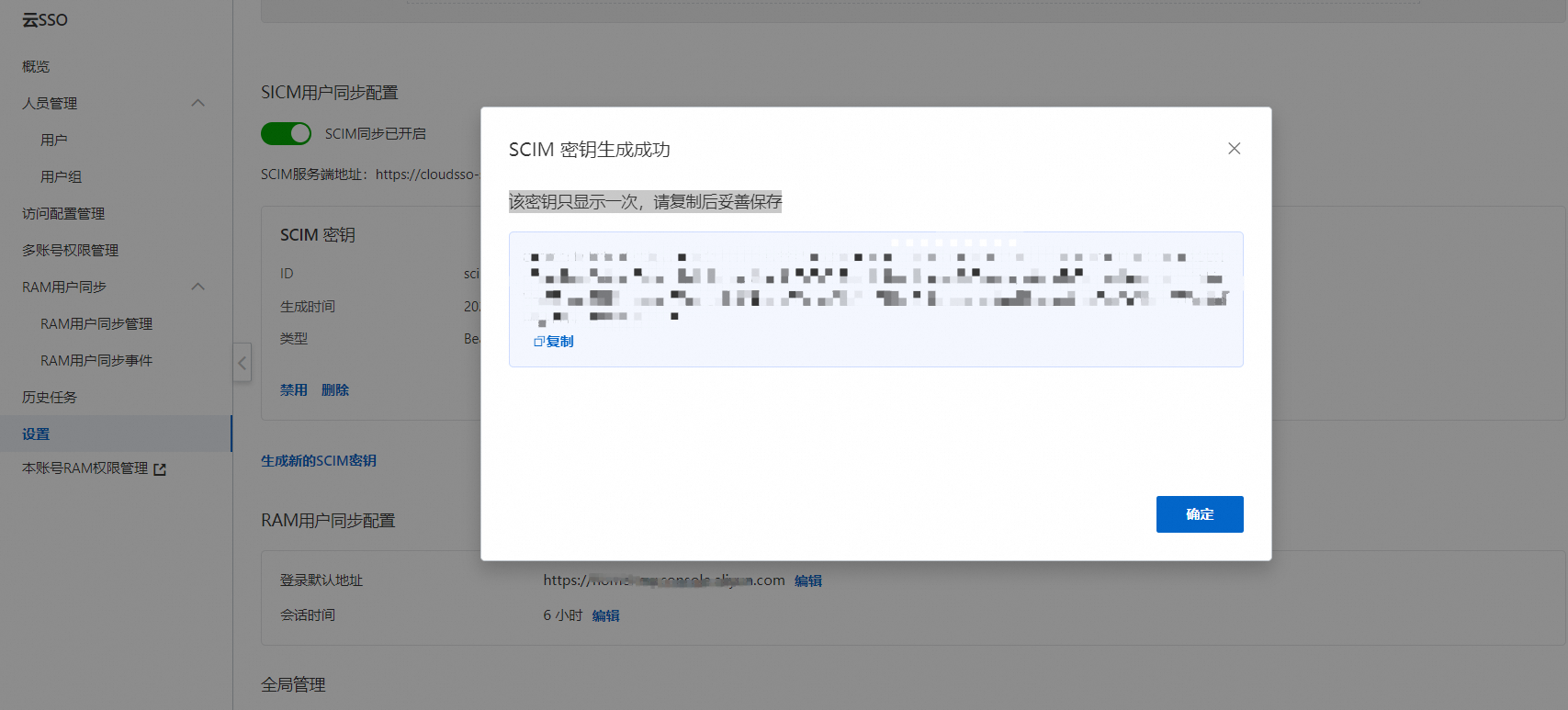The image size is (1568, 710).
Task: Open external link icon beside 本账号RAM权限管理
Action: [160, 469]
